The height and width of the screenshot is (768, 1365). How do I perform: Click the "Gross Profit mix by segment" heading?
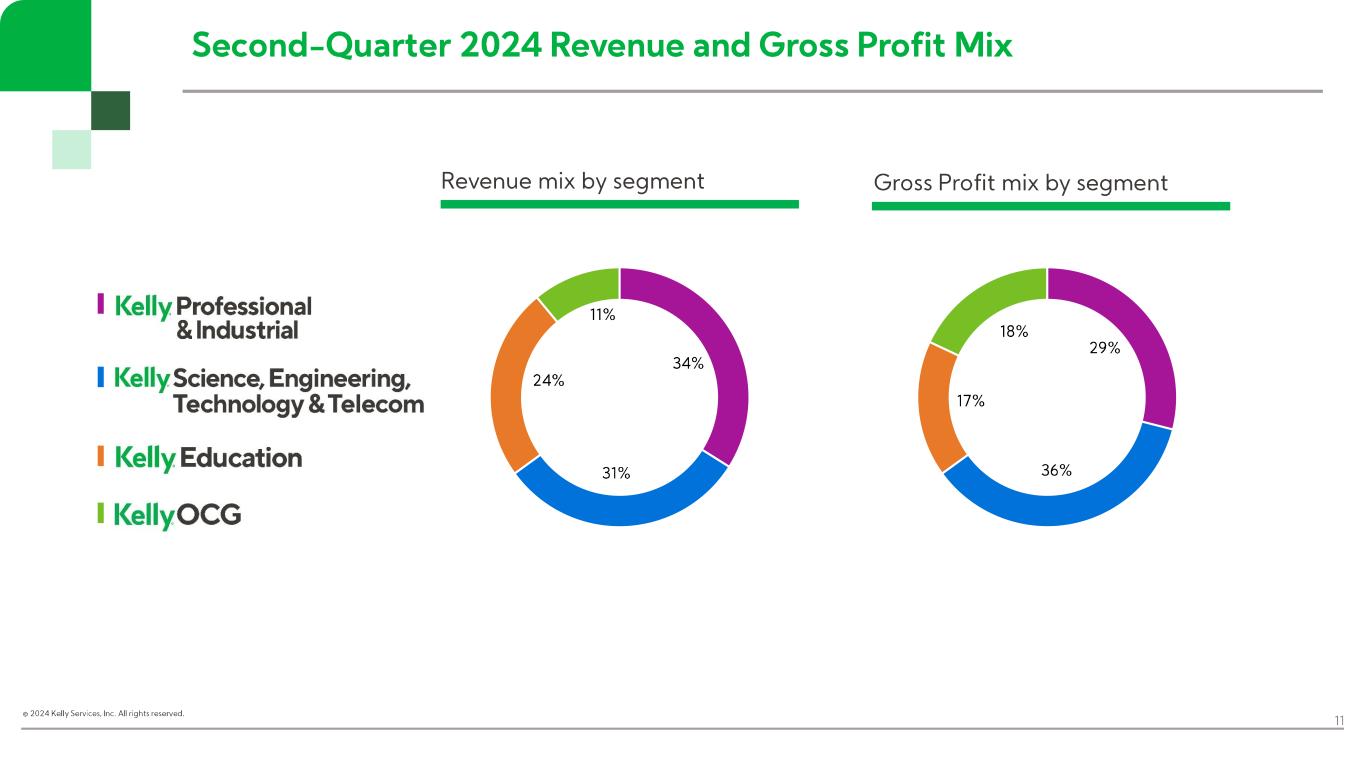(1020, 183)
